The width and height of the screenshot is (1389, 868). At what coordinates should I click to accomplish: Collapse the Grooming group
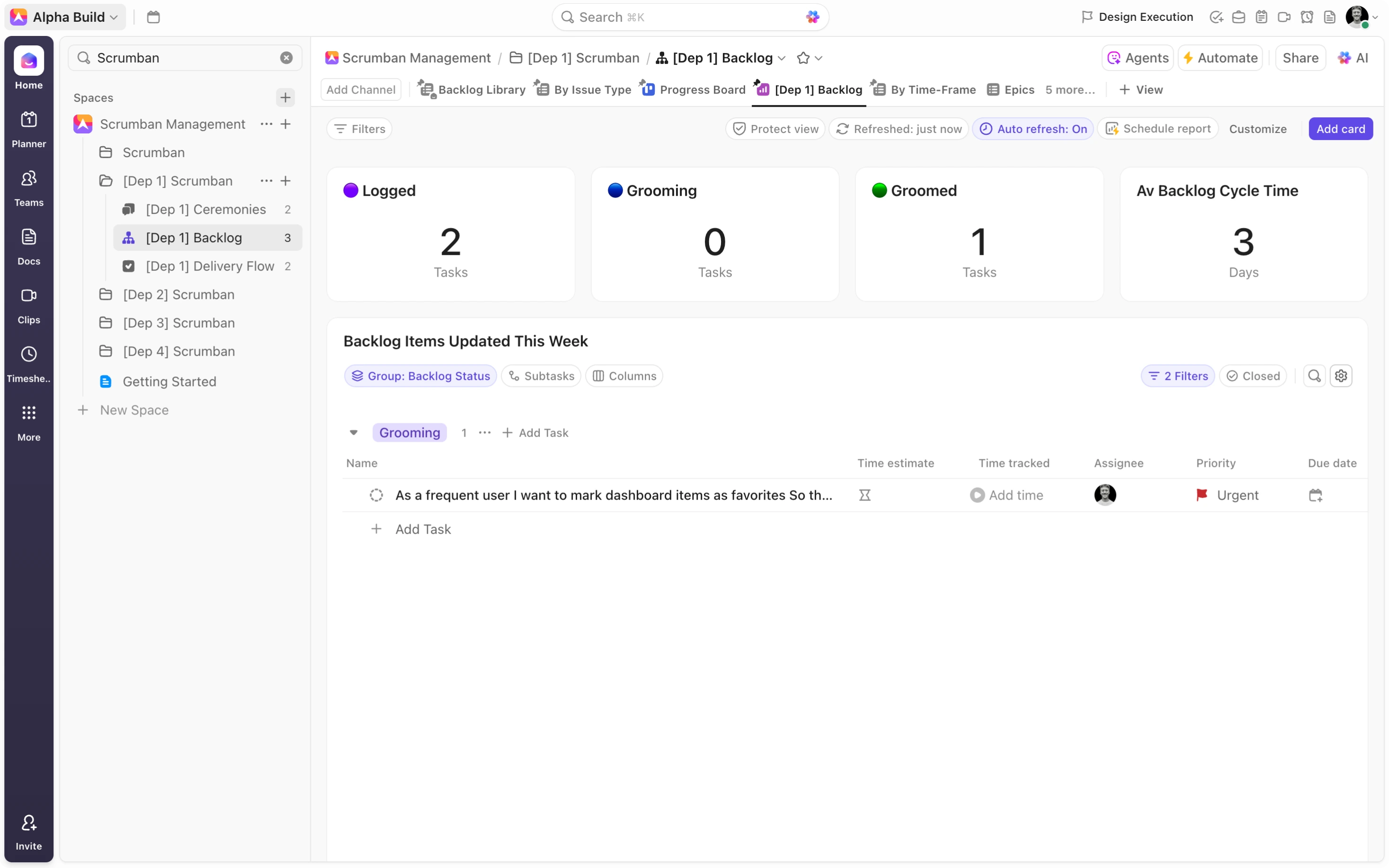353,432
